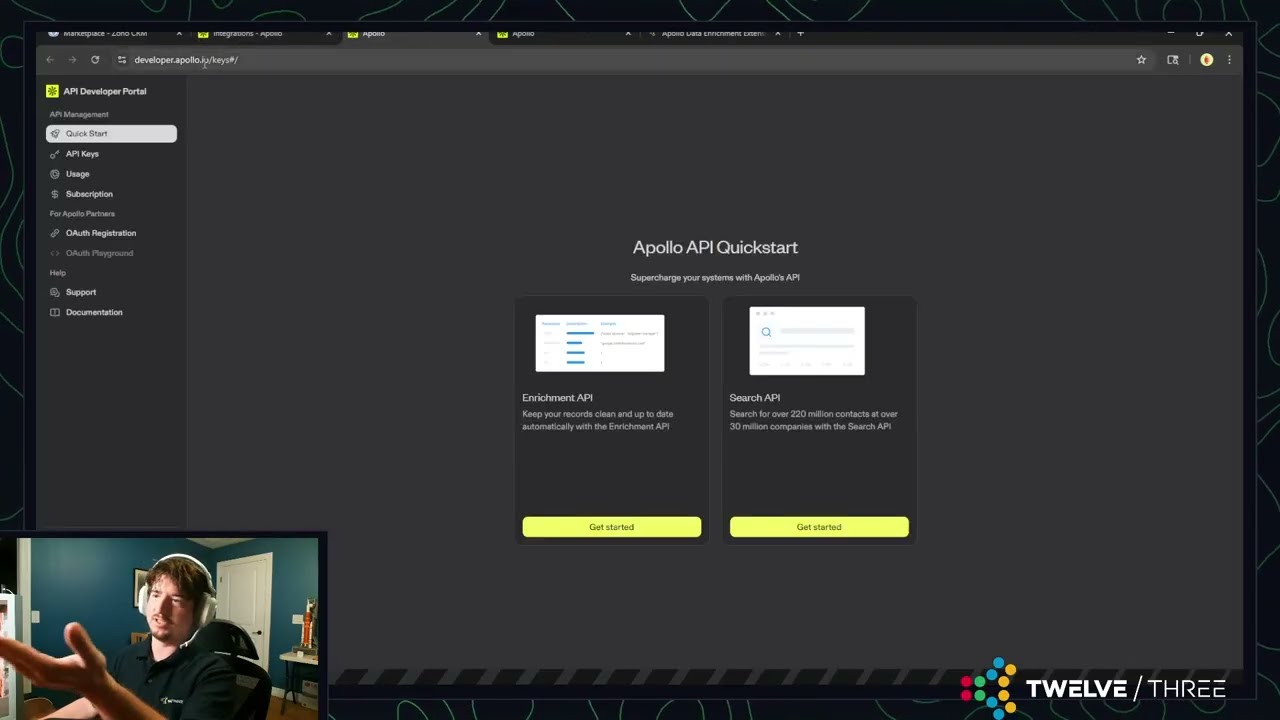
Task: Click the Support headset icon
Action: pyautogui.click(x=55, y=292)
